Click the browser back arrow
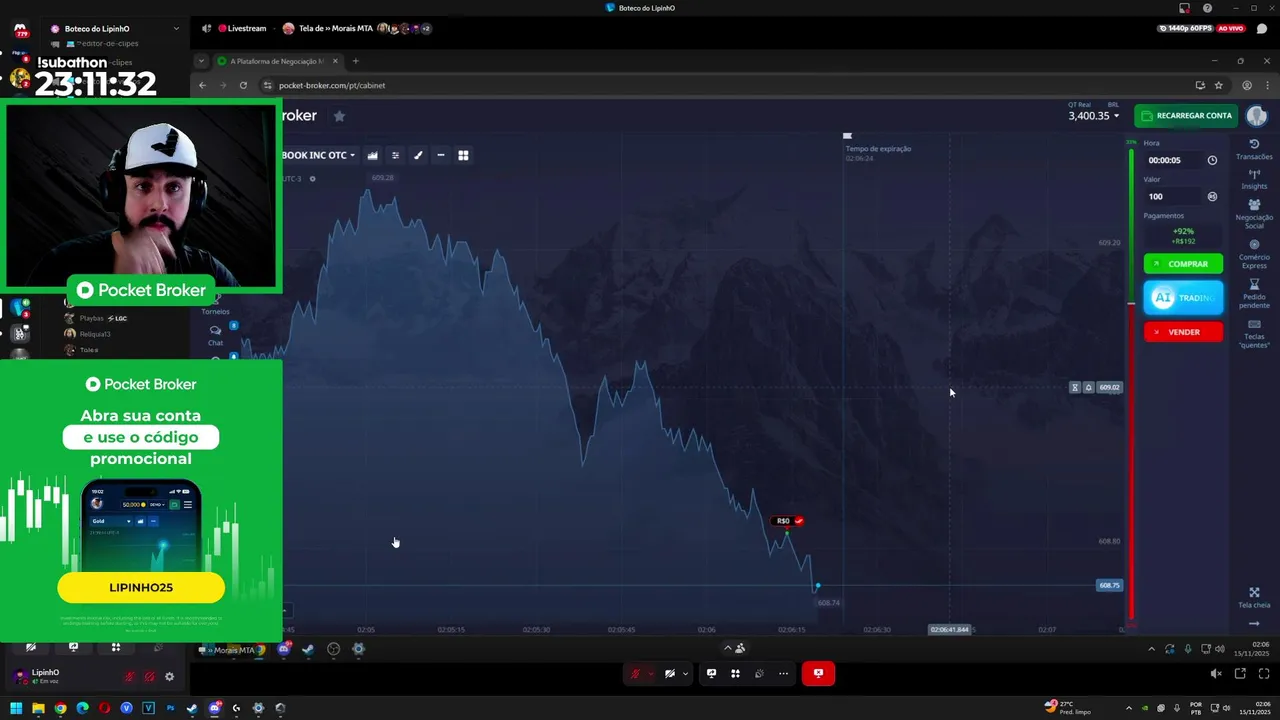 pyautogui.click(x=202, y=85)
